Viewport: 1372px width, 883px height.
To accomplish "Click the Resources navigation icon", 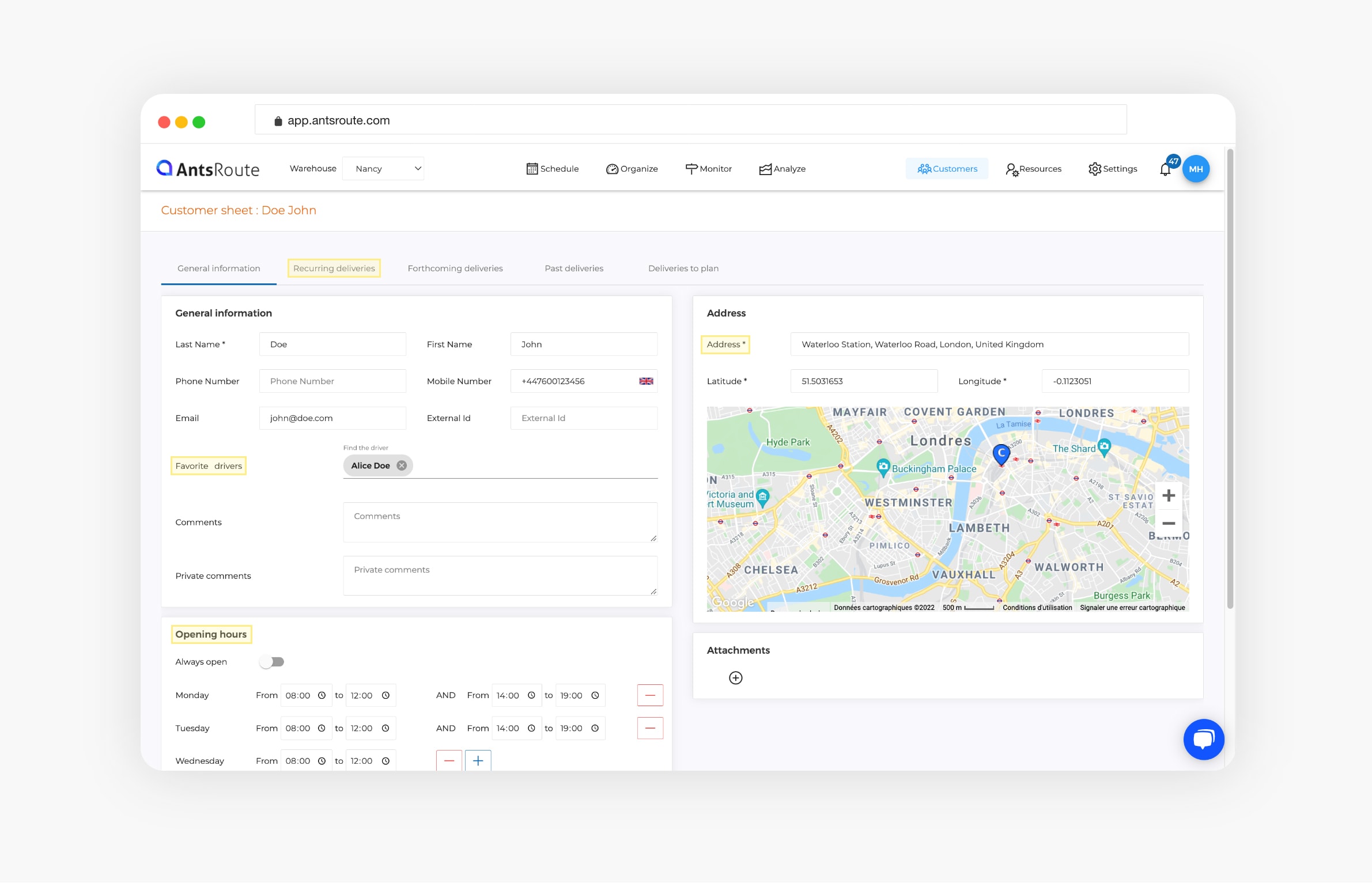I will click(x=1009, y=168).
